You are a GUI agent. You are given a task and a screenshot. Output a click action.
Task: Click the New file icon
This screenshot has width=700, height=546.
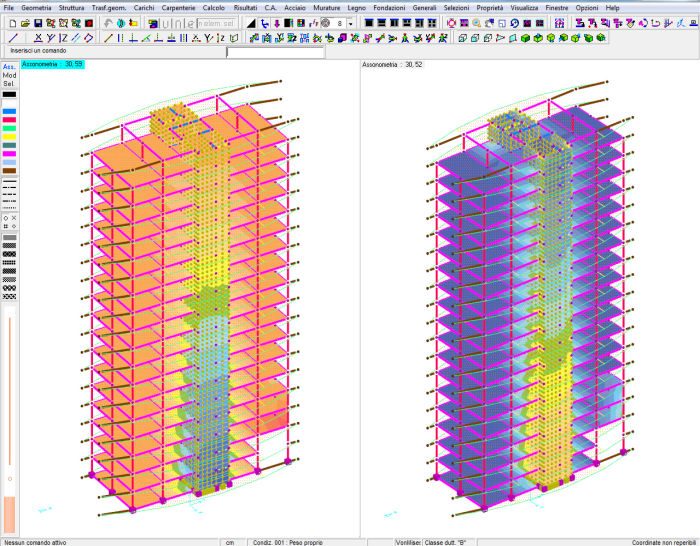[12, 23]
